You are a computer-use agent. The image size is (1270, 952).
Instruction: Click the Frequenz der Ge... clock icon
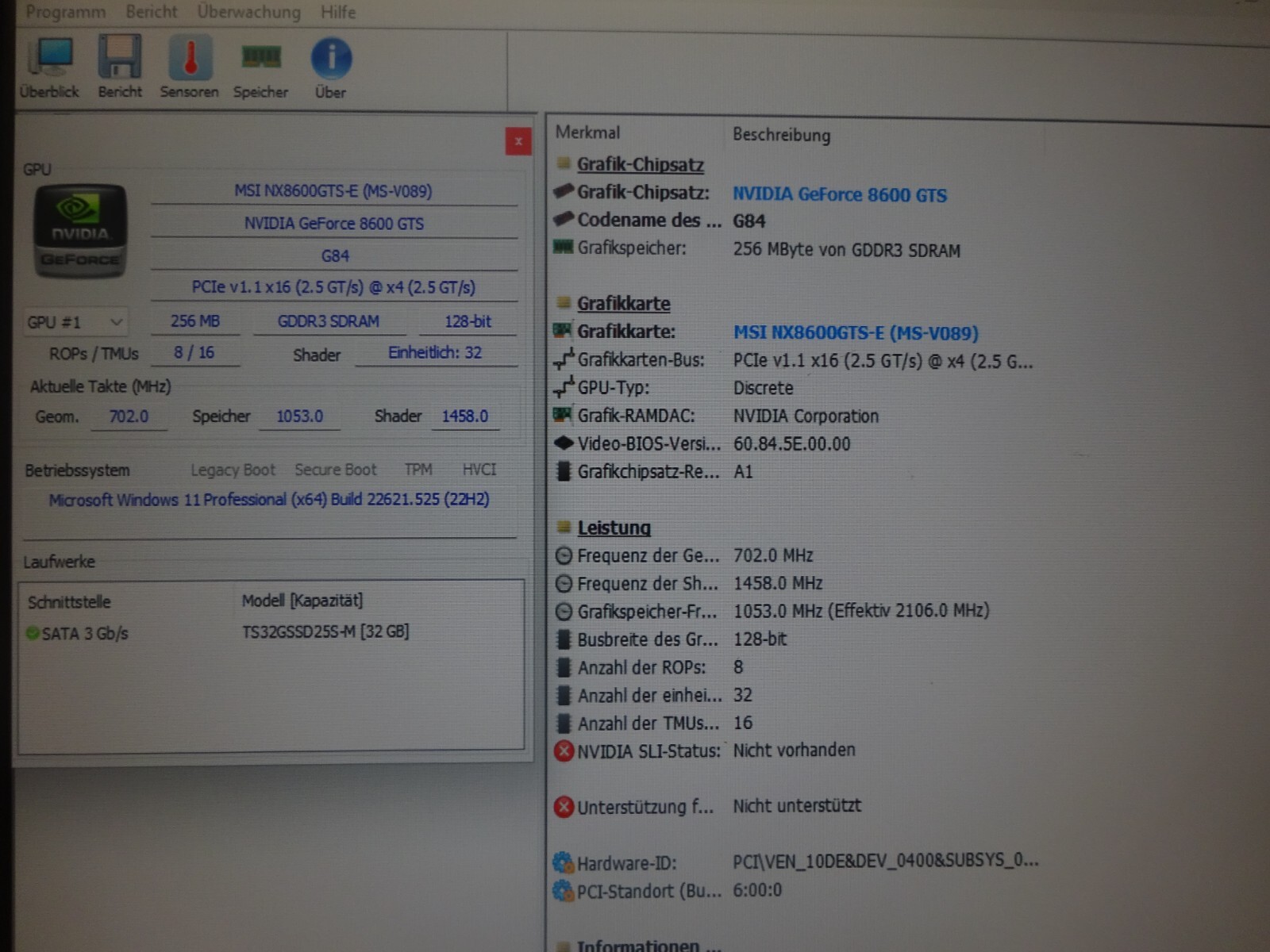(564, 556)
